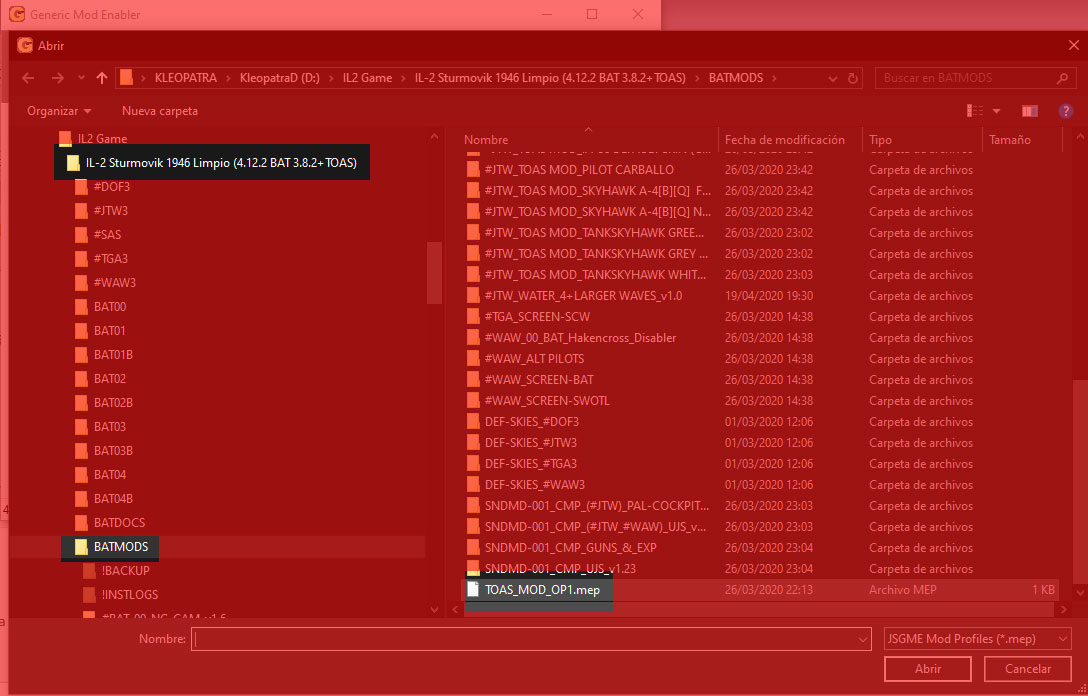Click folder icon of #JTW_TOAS MOD_TANKSKYHAWK GREE row
The image size is (1088, 696).
point(473,232)
